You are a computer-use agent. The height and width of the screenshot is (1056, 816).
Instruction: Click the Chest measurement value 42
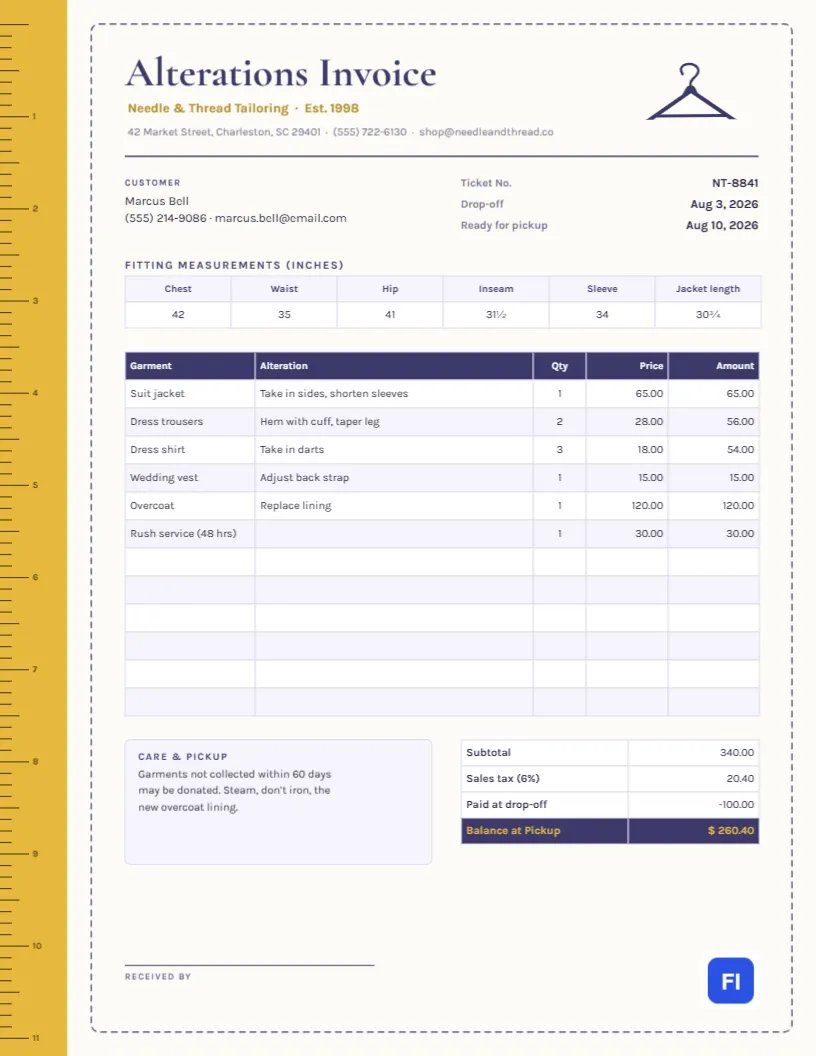[x=178, y=315]
